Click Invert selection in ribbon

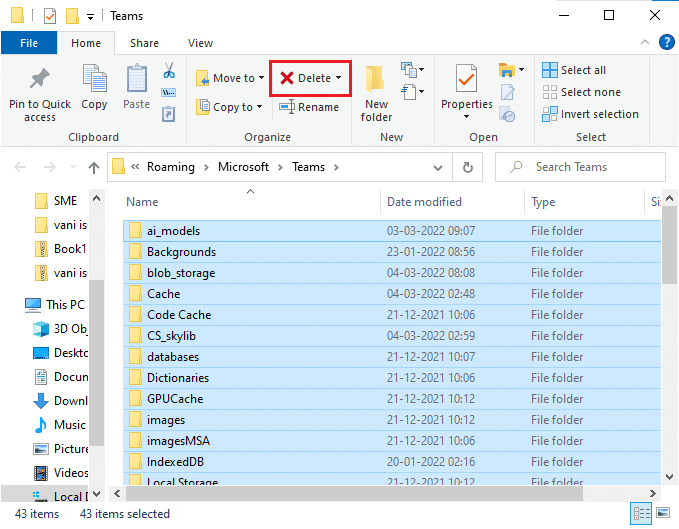(x=590, y=114)
